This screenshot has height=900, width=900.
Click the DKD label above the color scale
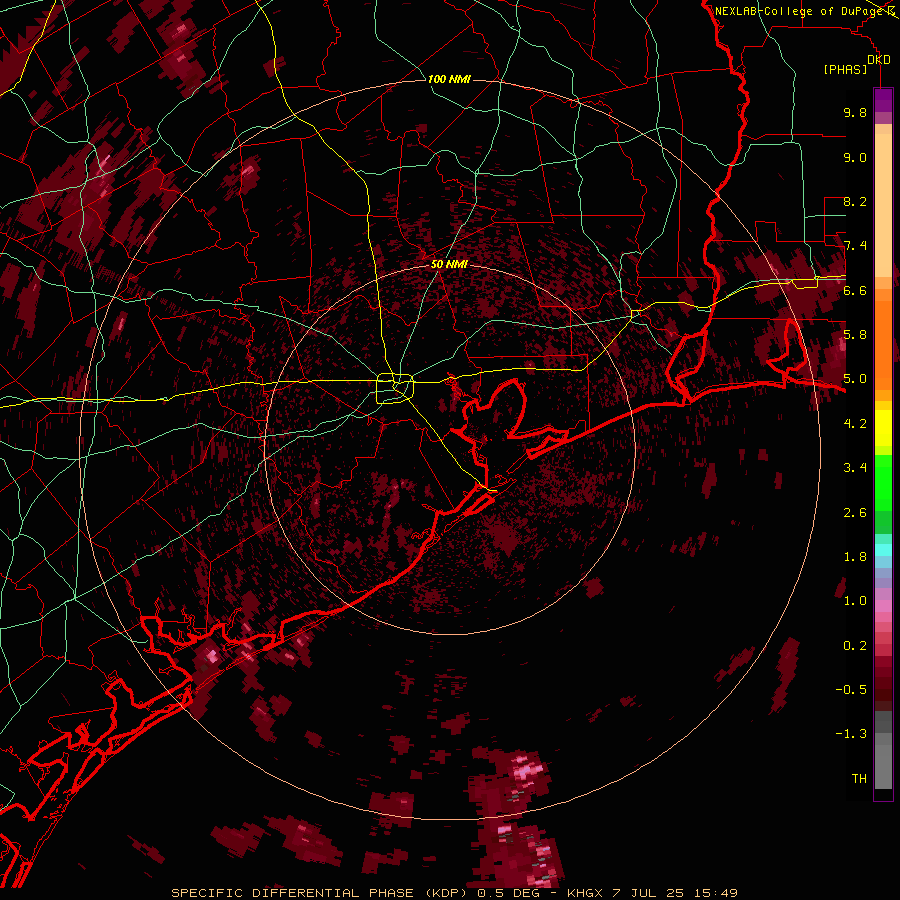(879, 60)
